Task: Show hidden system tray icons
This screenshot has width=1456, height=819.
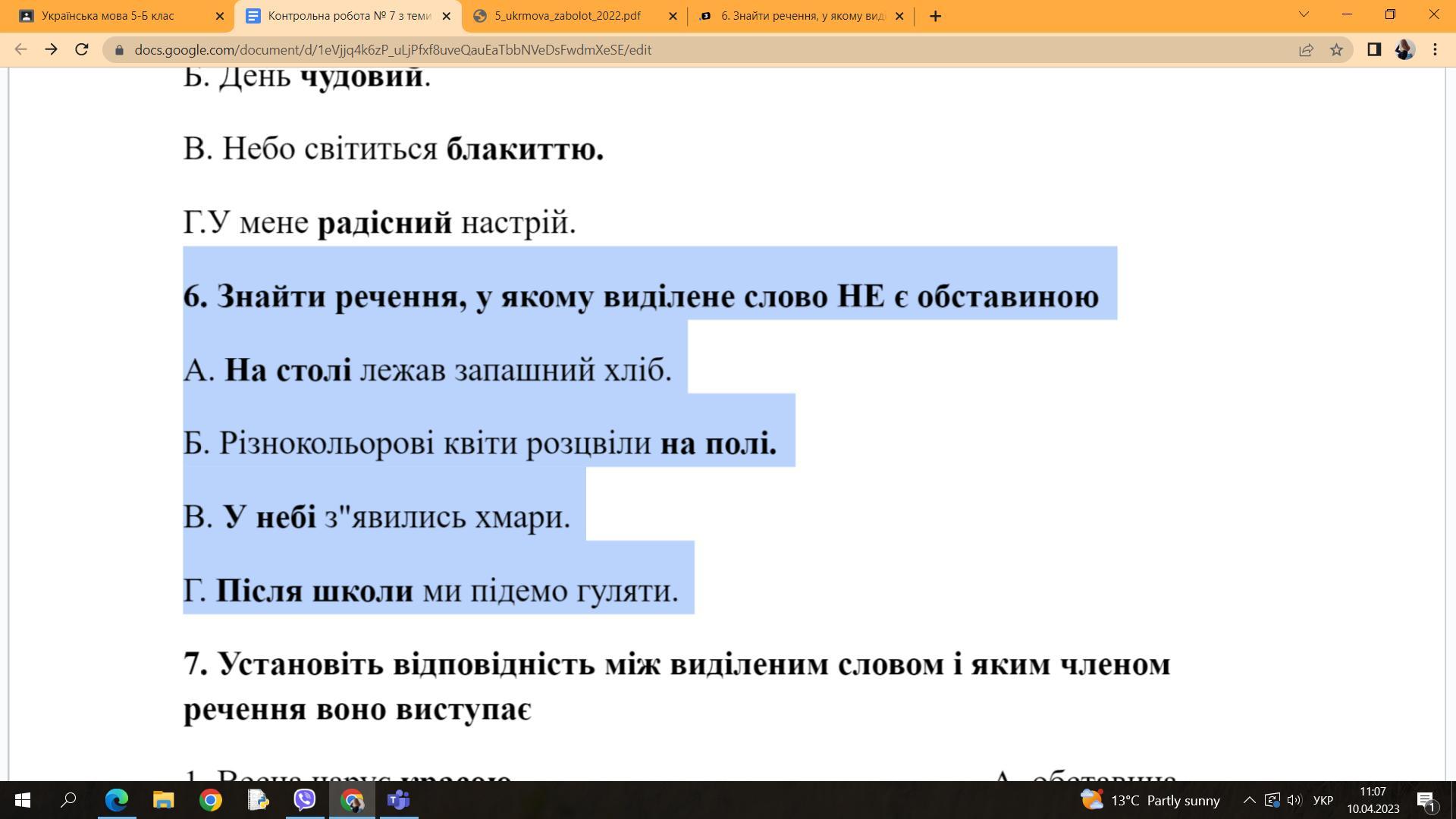Action: (x=1249, y=800)
